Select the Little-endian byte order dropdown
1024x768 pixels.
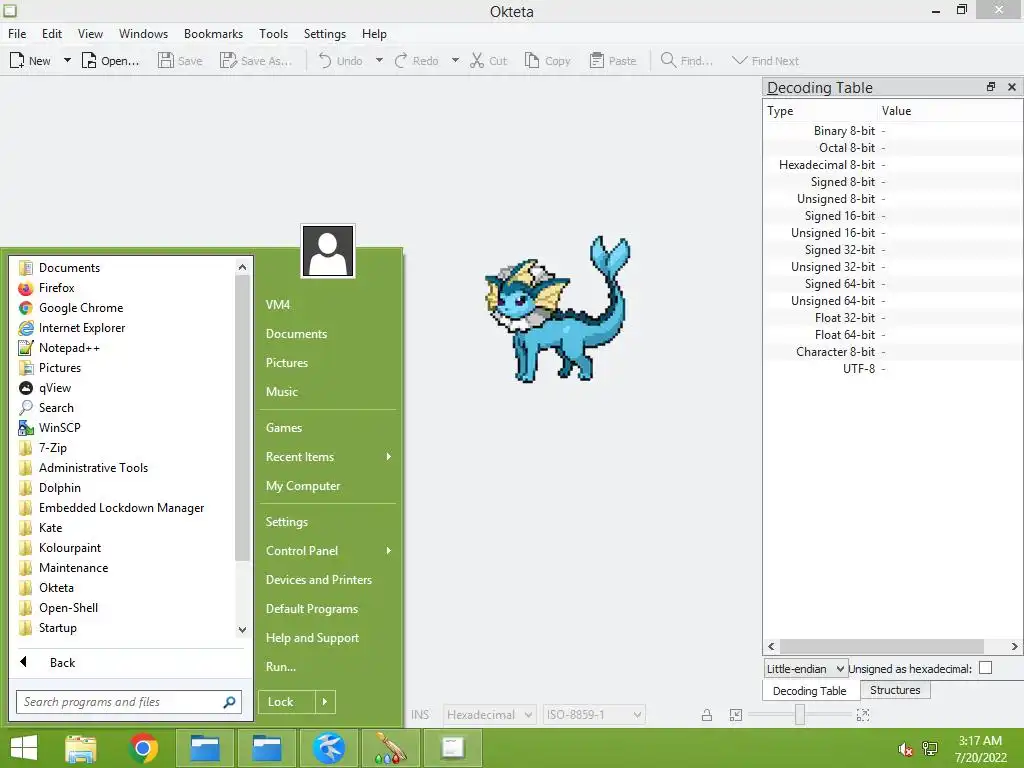(806, 669)
